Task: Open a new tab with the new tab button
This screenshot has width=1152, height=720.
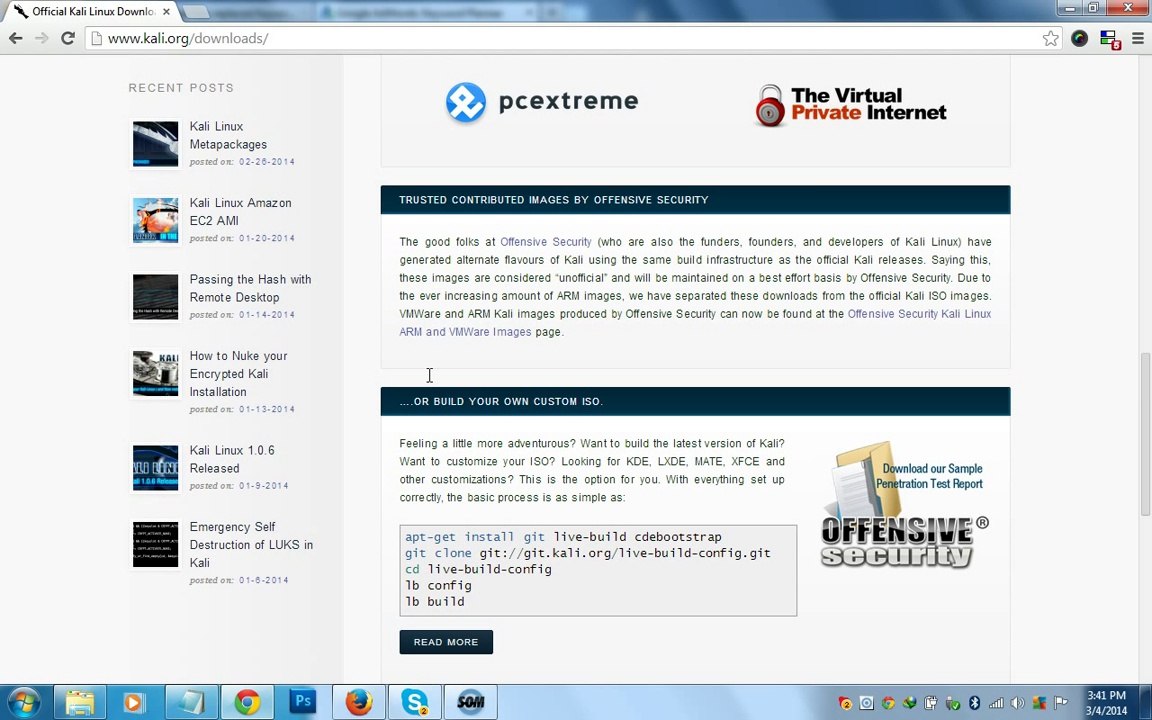Action: click(195, 12)
